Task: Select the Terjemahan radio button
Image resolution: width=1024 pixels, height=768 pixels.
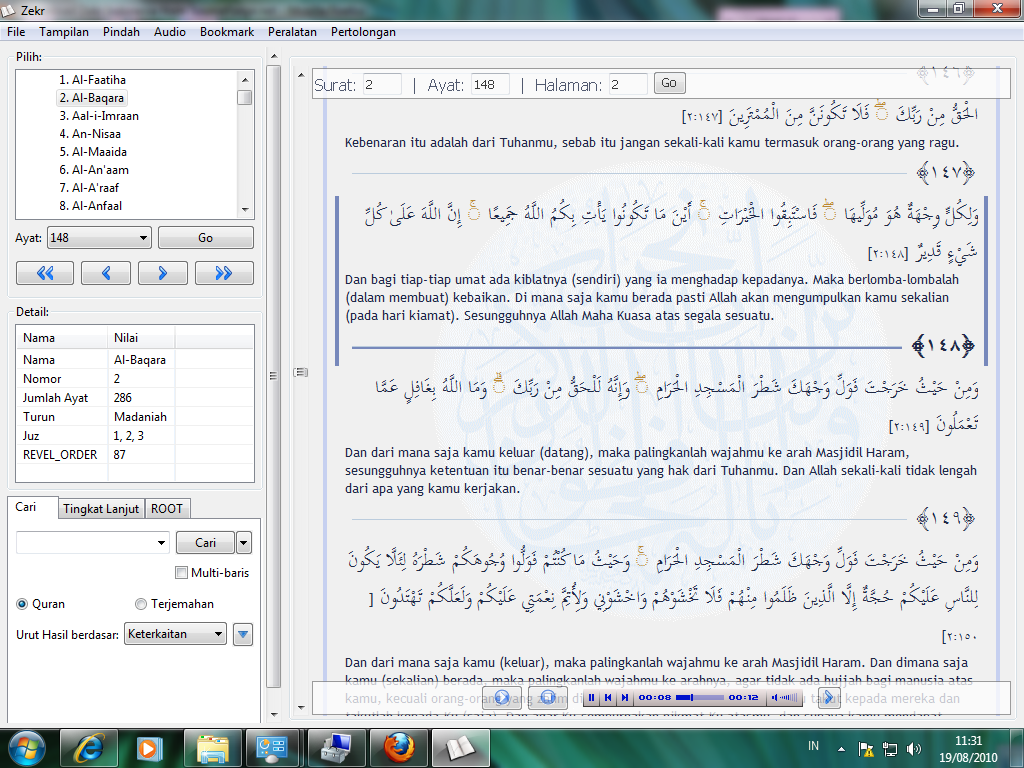Action: point(140,604)
